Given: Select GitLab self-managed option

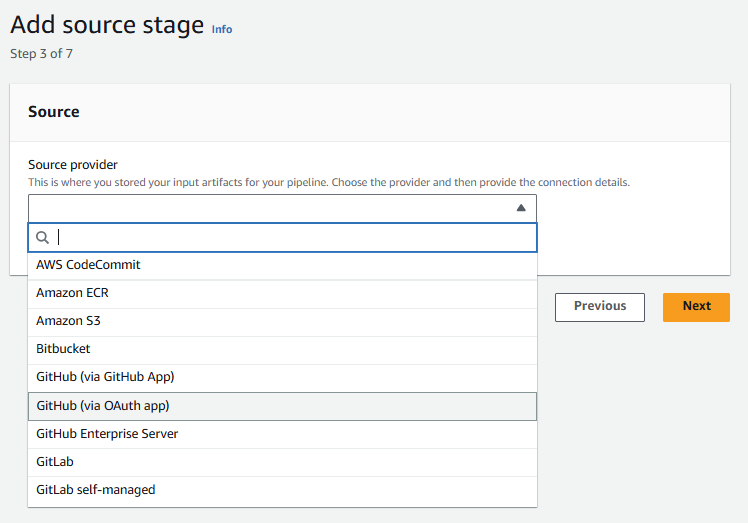Looking at the screenshot, I should [282, 490].
